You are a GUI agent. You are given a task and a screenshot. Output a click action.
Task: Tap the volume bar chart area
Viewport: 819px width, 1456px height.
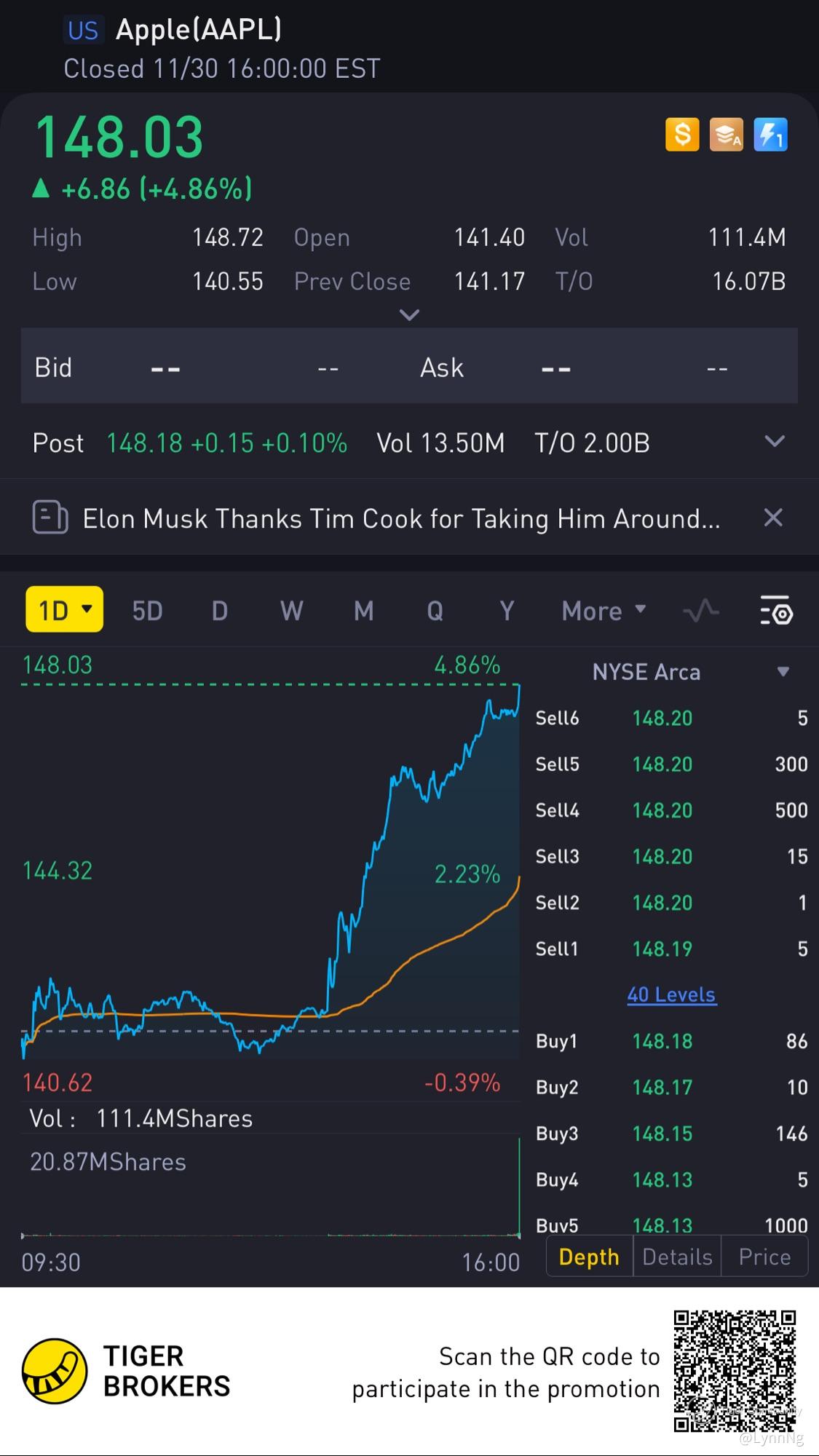pos(270,1187)
